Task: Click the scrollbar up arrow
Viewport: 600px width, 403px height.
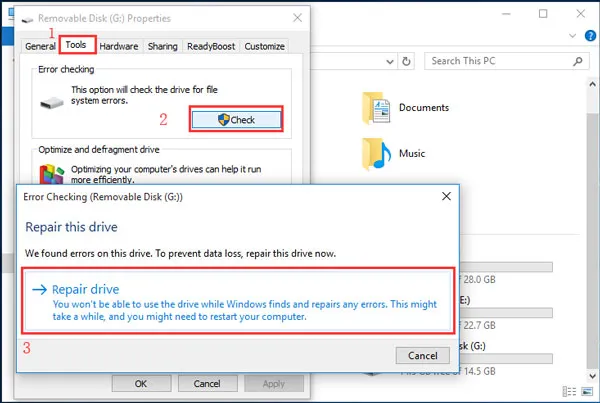Action: 593,84
